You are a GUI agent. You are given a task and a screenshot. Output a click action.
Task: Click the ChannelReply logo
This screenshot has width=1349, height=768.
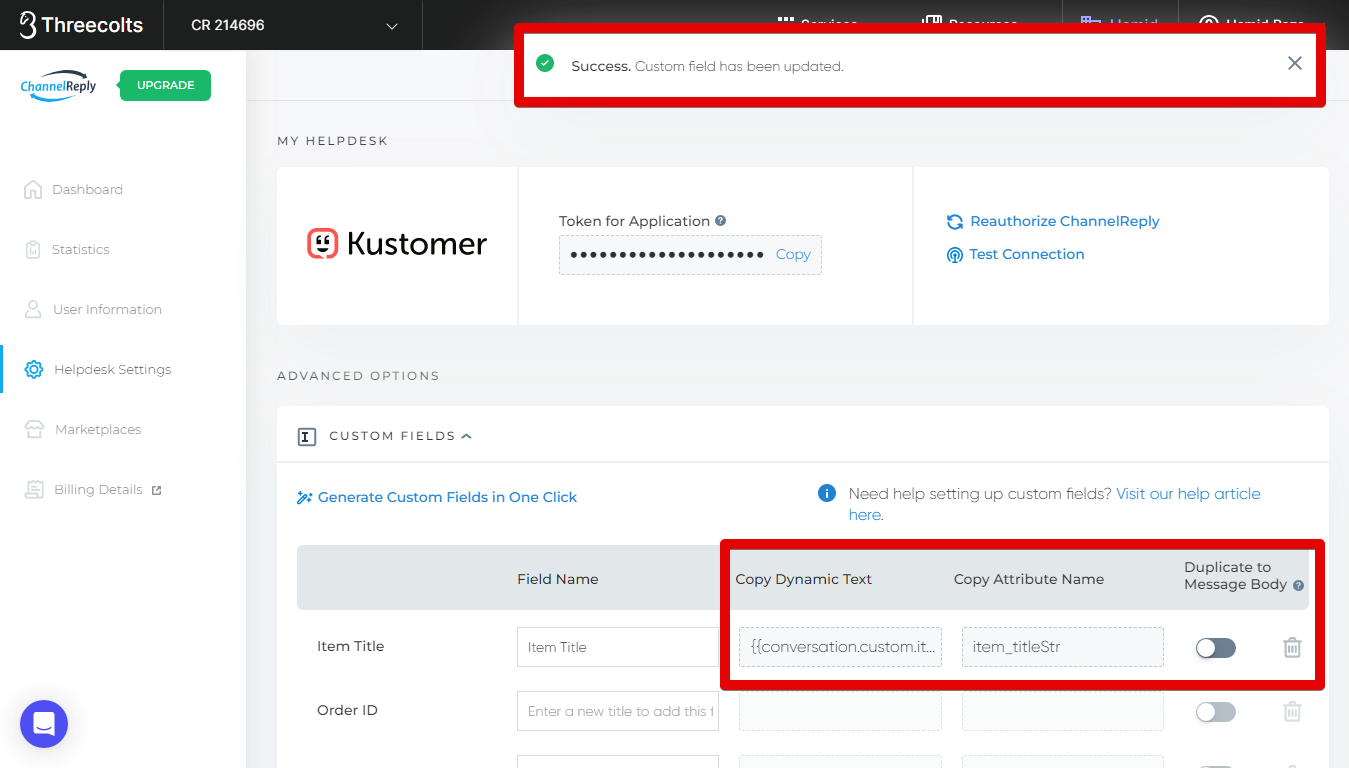(58, 86)
